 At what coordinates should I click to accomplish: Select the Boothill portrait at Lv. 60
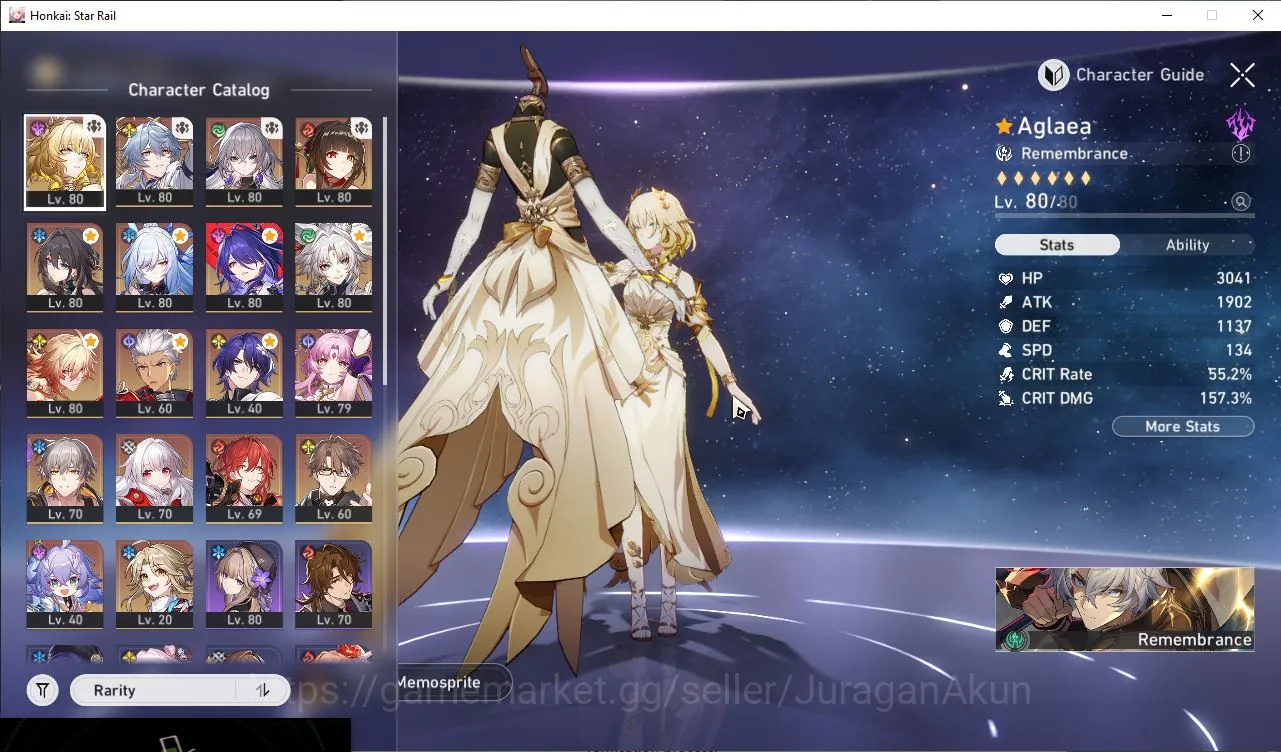(155, 373)
